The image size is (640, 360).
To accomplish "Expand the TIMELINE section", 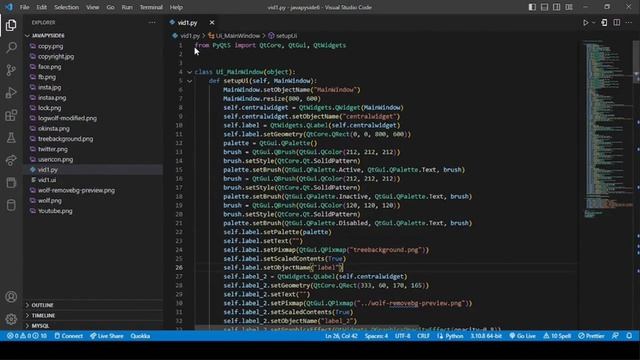I will (x=93, y=316).
